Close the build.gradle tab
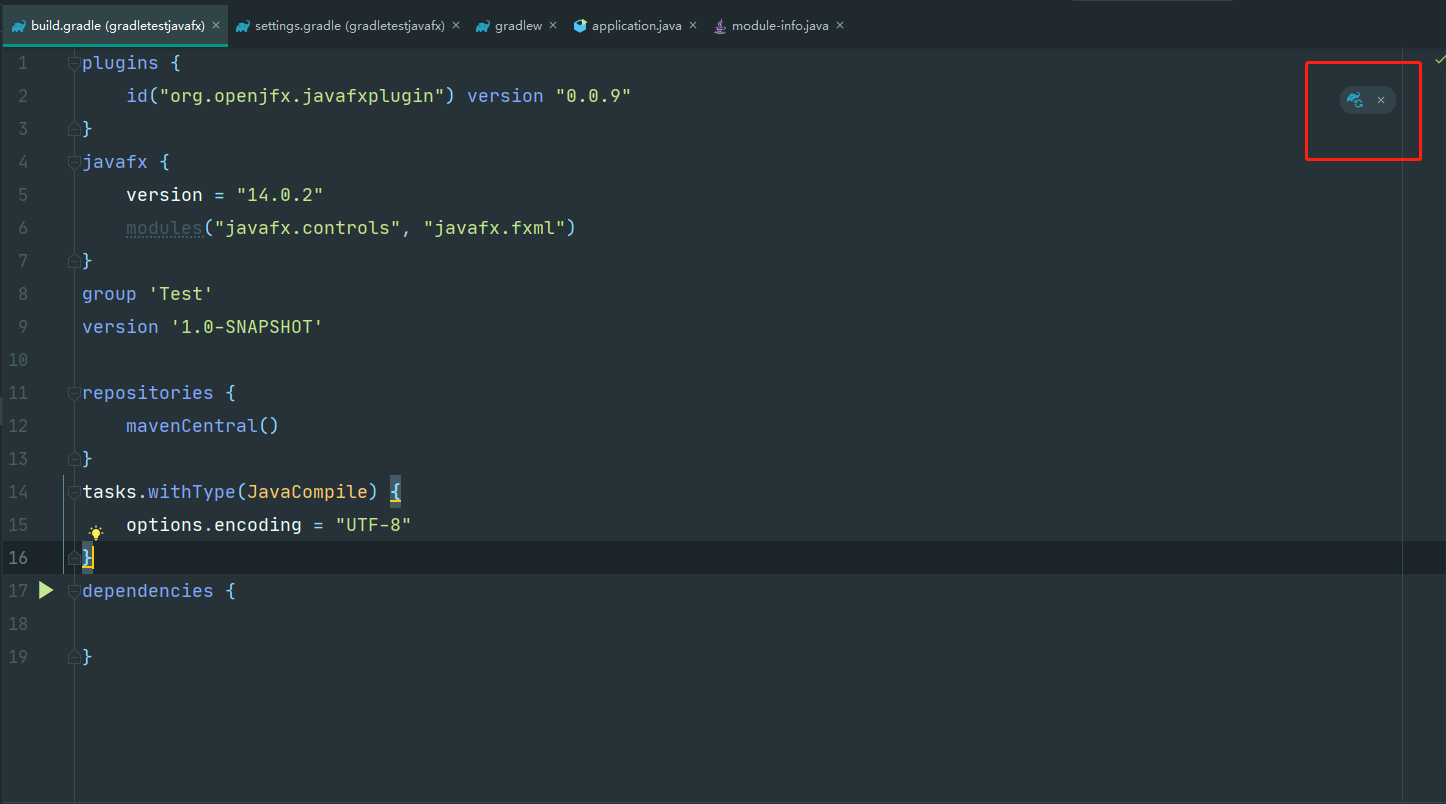Image resolution: width=1446 pixels, height=804 pixels. tap(216, 26)
